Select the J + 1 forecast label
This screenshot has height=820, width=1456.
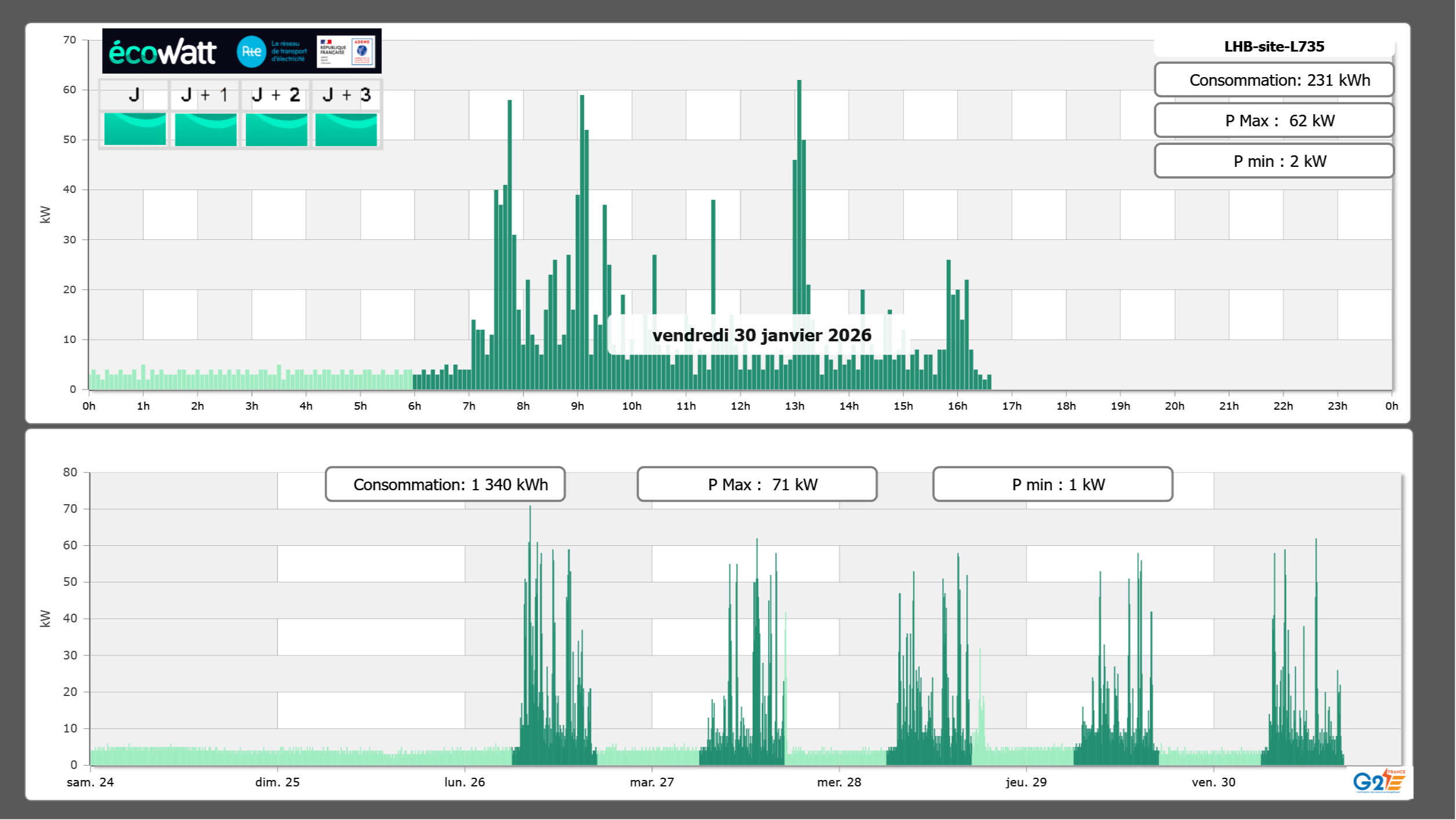(x=205, y=95)
